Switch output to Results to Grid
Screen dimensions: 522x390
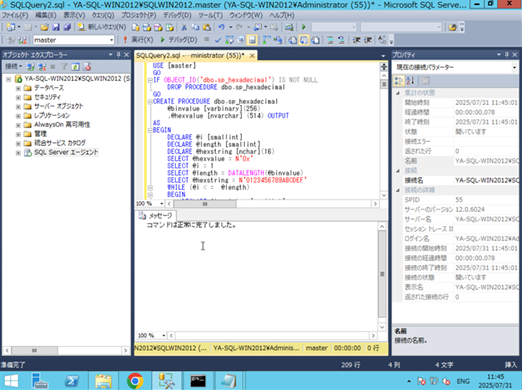(304, 40)
